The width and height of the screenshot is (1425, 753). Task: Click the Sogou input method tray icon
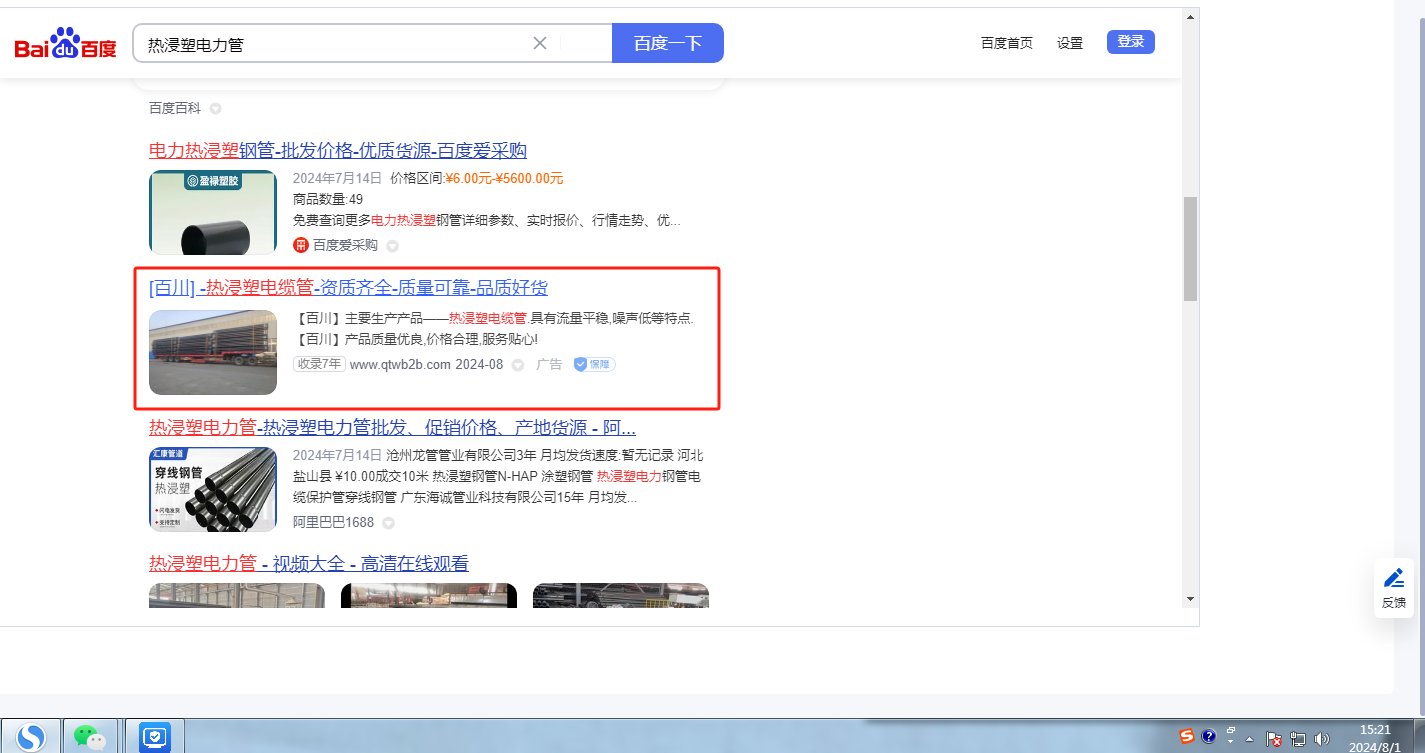1187,737
